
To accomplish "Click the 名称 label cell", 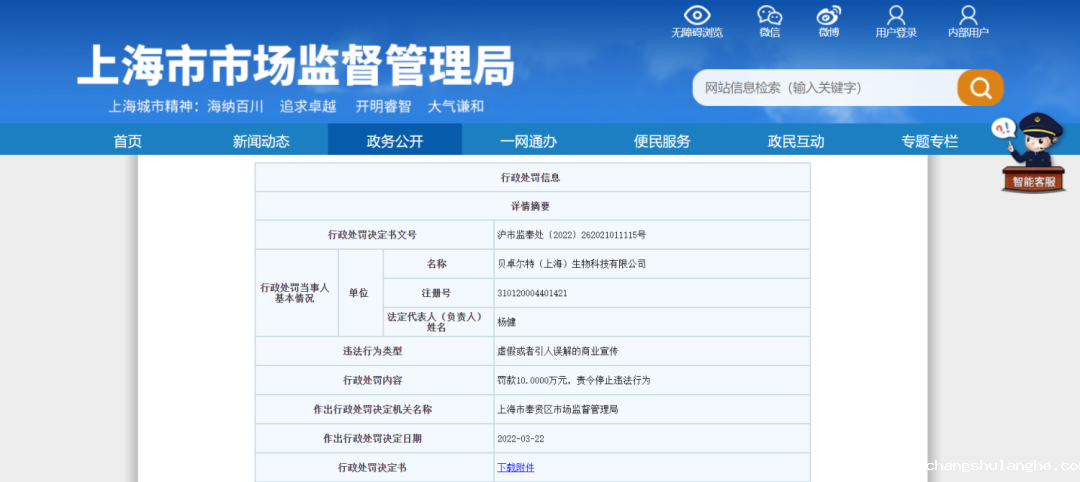I will (x=437, y=264).
